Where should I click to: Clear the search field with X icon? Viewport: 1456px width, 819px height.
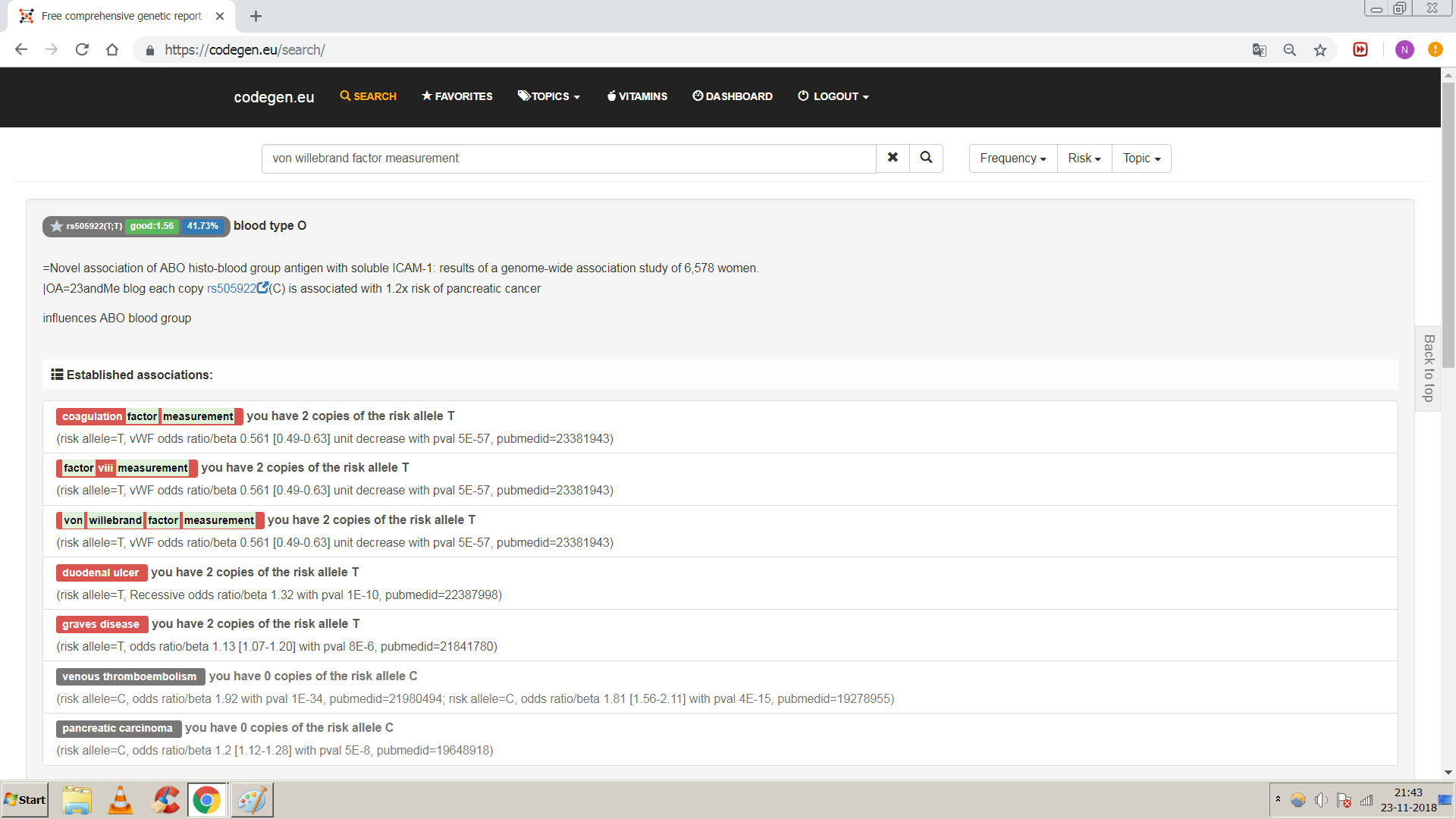click(893, 158)
